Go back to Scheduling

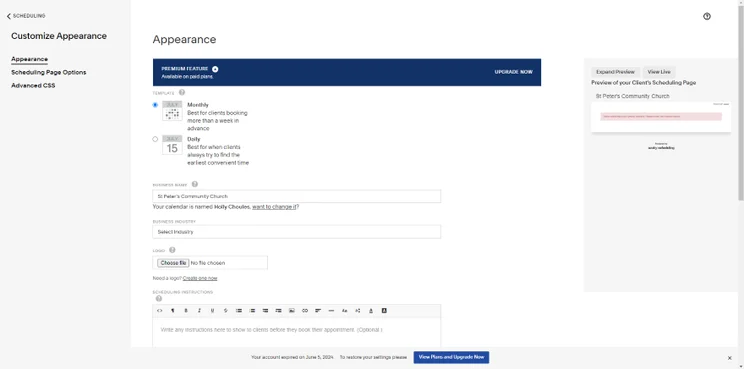coord(26,16)
